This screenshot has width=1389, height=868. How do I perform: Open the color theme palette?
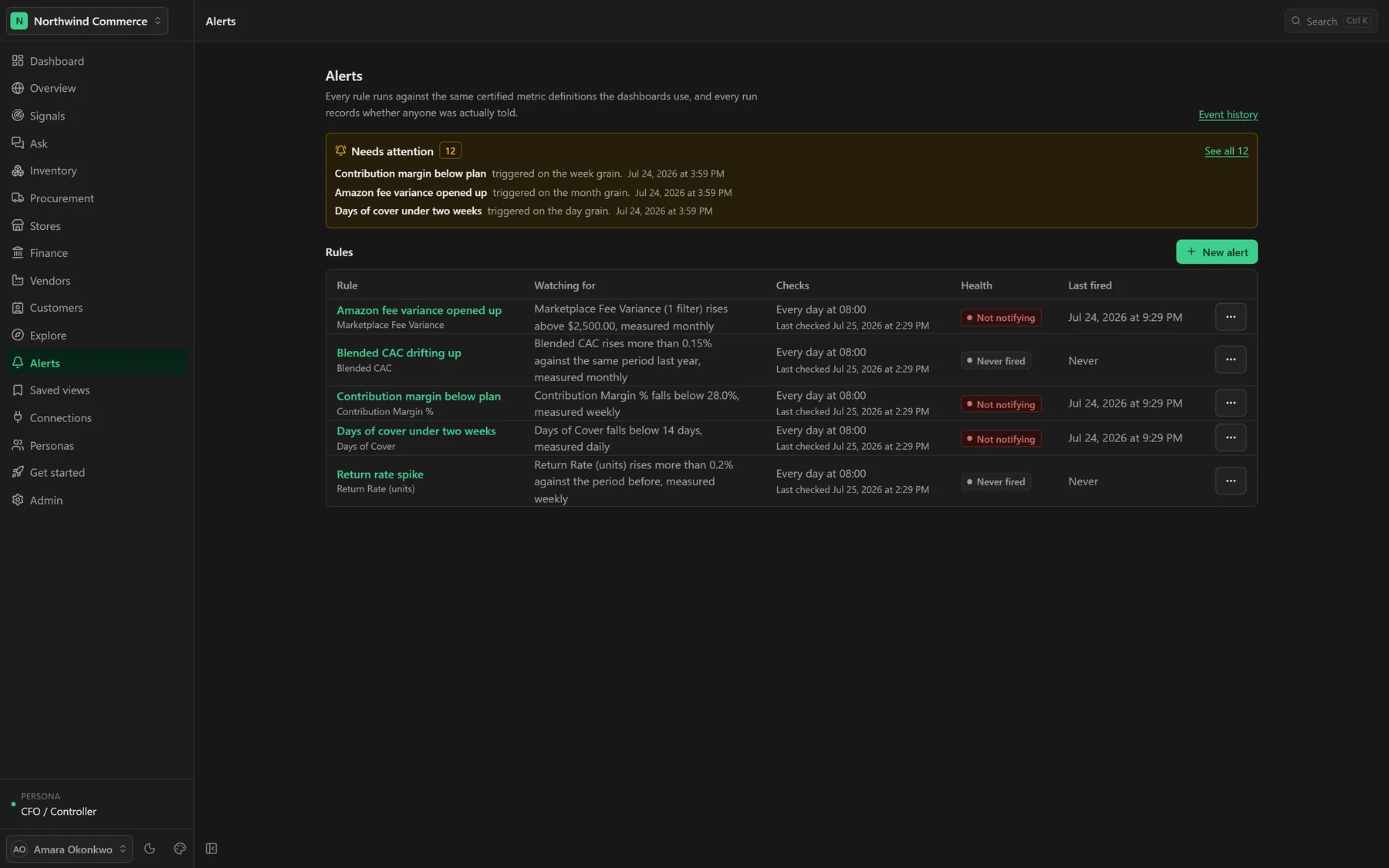180,849
